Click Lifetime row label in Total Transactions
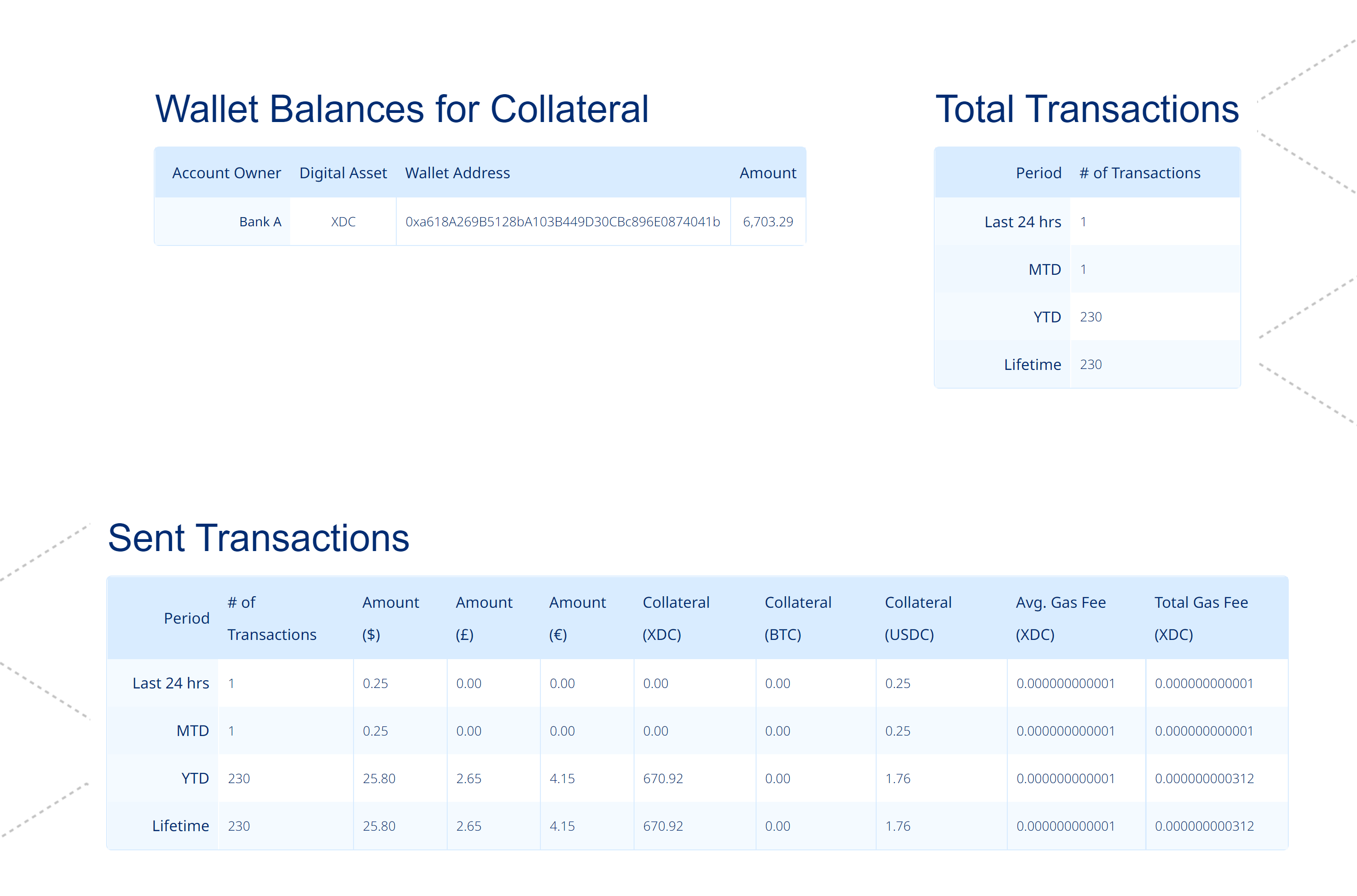Image resolution: width=1357 pixels, height=896 pixels. point(1032,364)
